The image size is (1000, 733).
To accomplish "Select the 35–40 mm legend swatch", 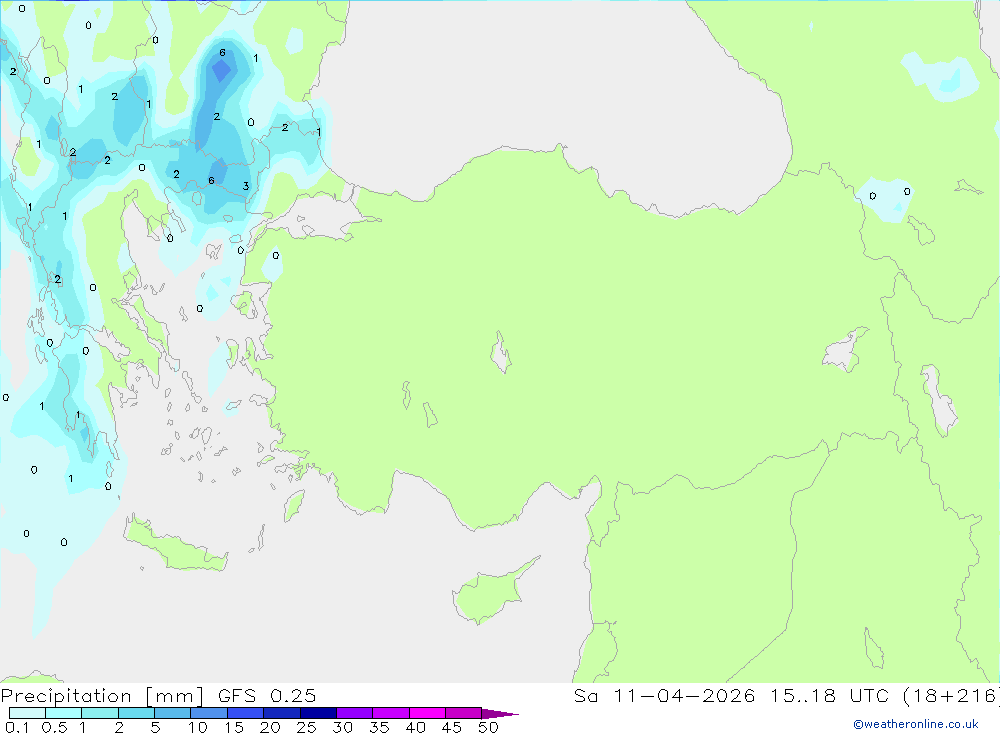I will [390, 713].
